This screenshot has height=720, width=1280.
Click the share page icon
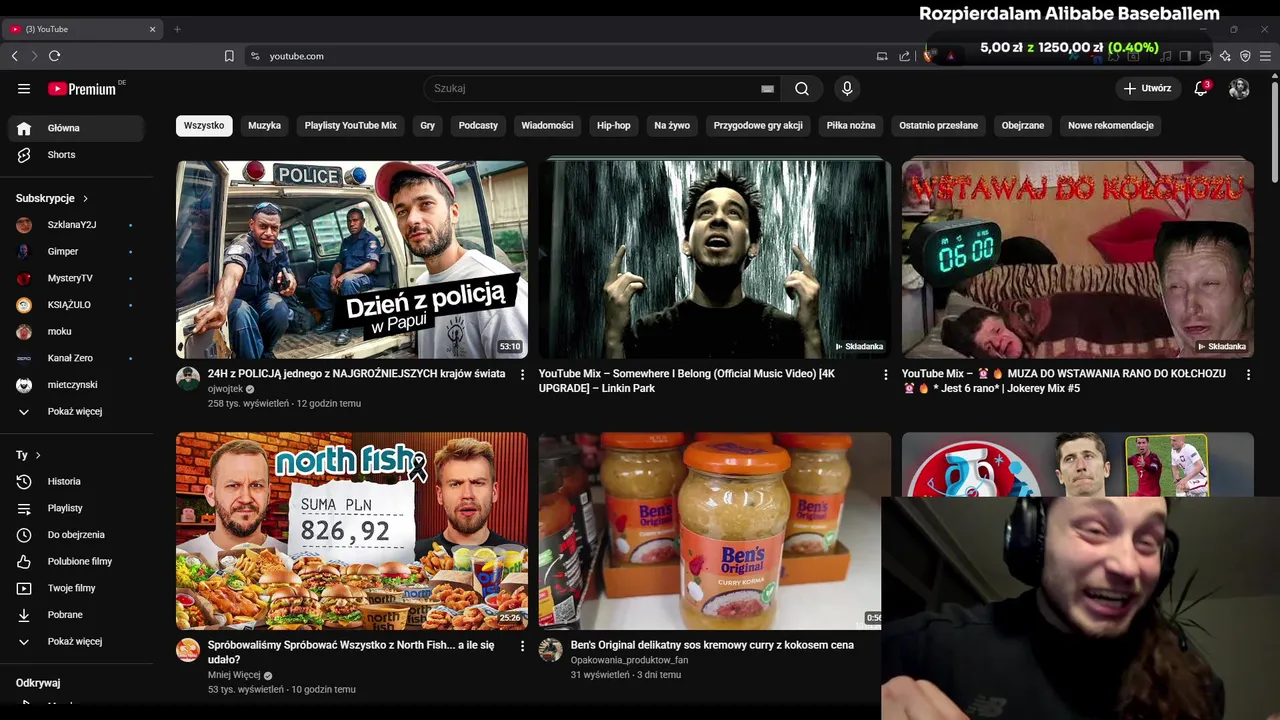pyautogui.click(x=905, y=56)
